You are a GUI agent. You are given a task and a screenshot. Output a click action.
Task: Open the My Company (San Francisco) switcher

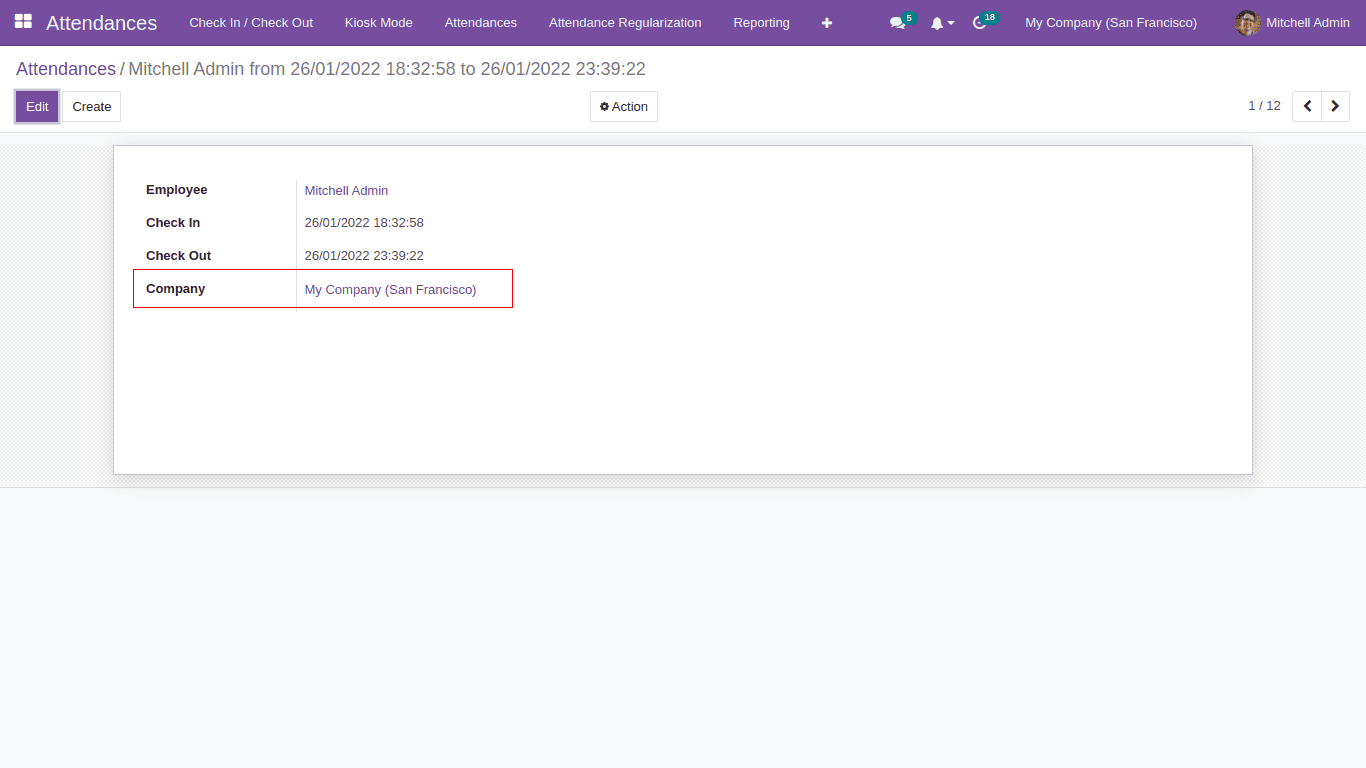(x=1110, y=22)
